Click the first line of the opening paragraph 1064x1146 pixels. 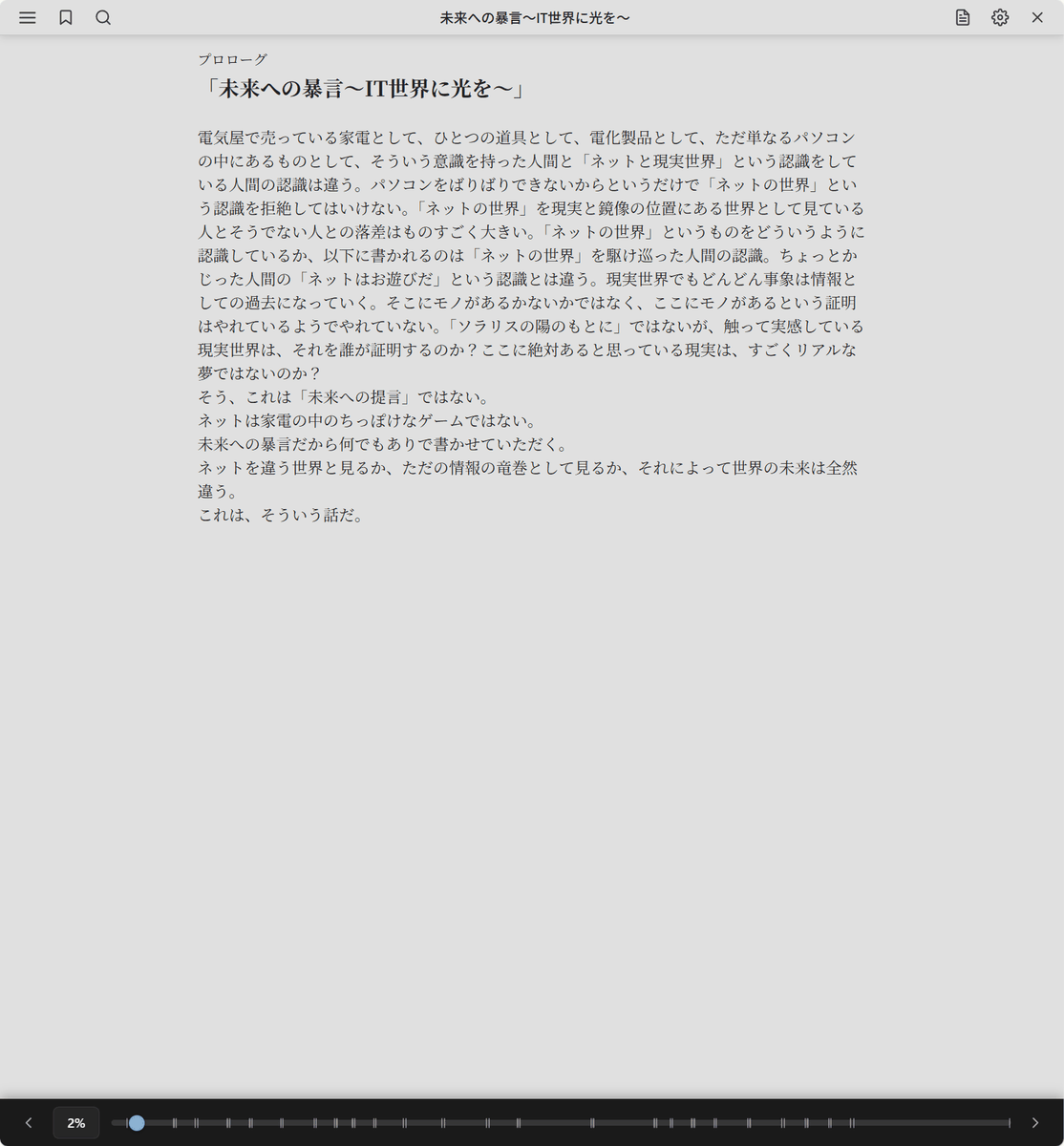(x=526, y=138)
